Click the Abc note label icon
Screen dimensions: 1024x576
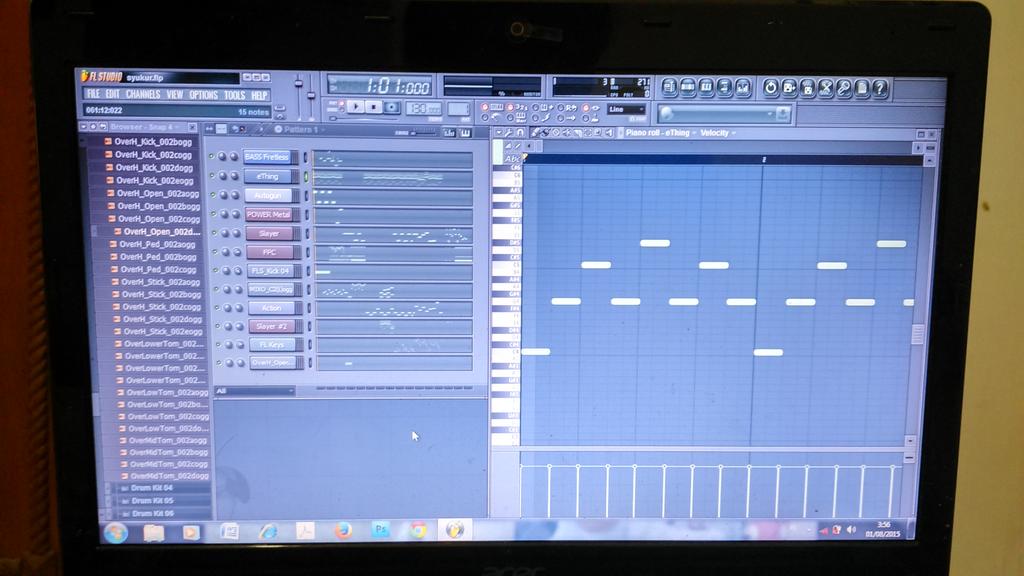(x=513, y=159)
